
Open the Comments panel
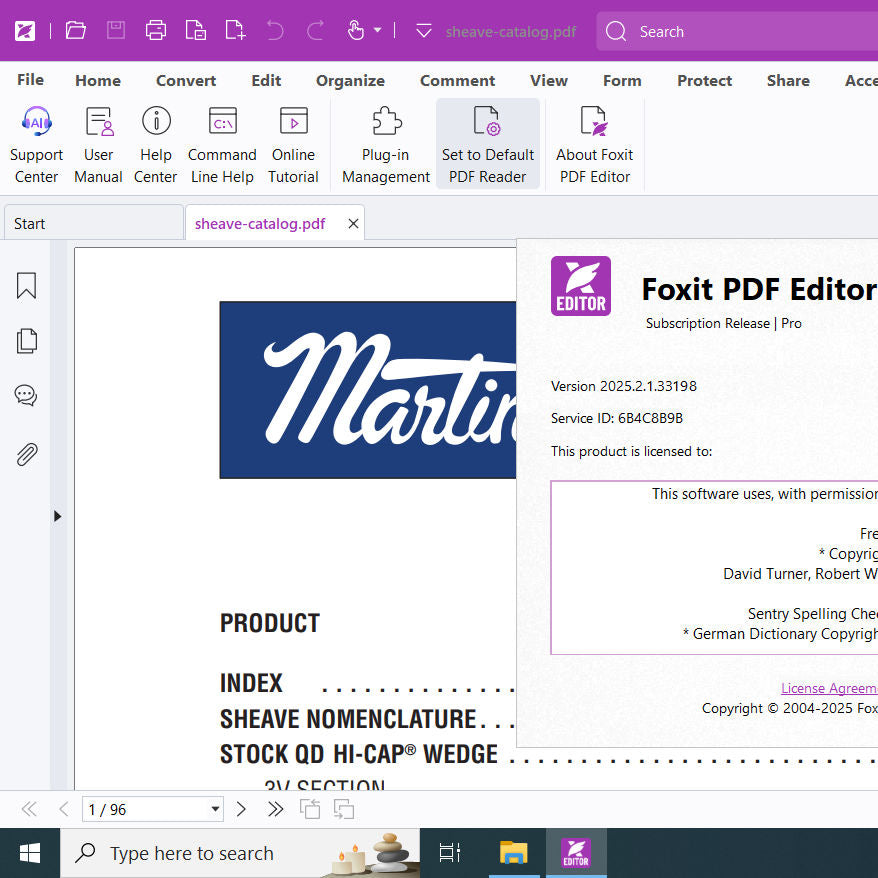click(26, 395)
